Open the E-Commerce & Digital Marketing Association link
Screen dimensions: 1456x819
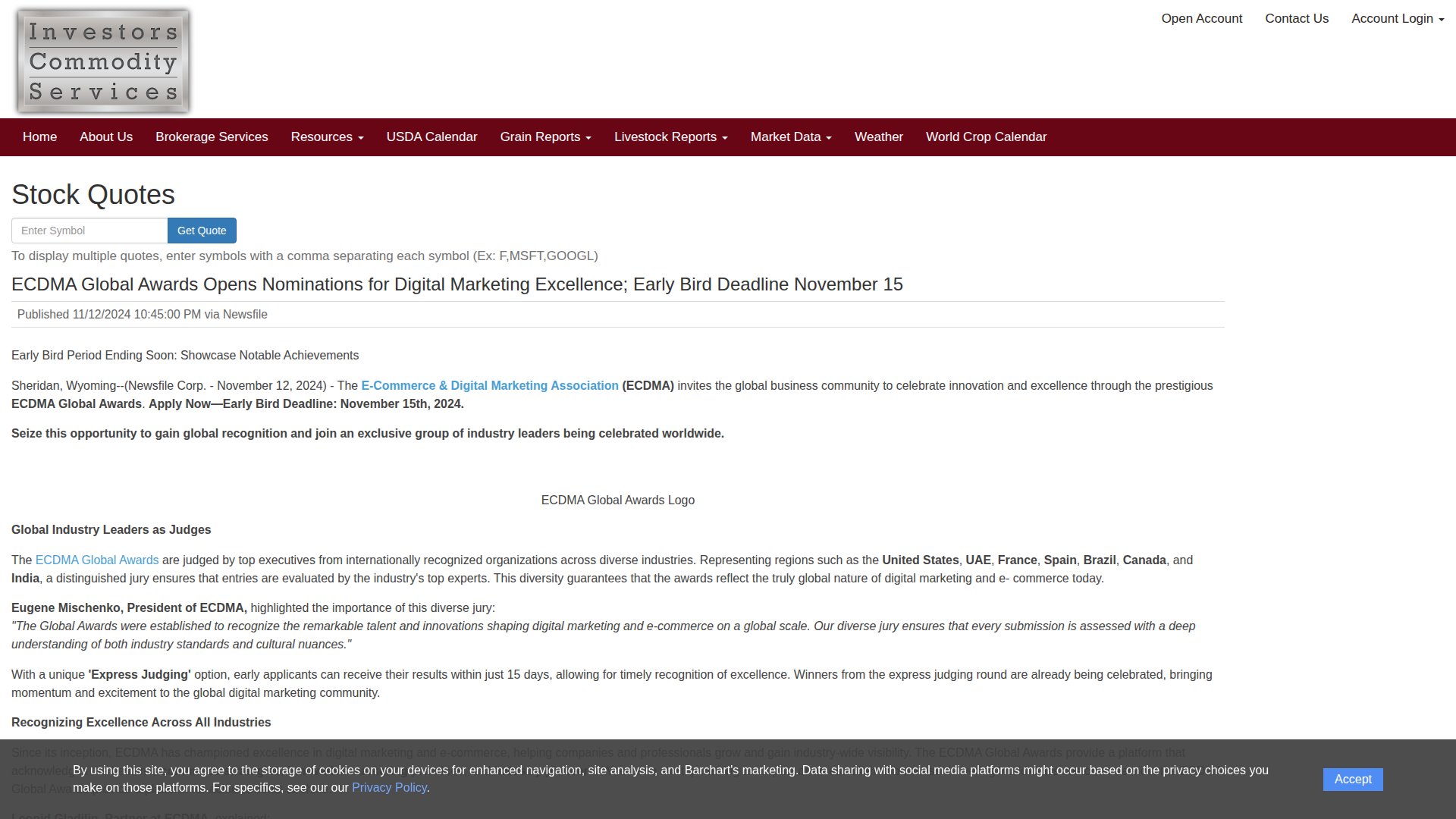[x=489, y=386]
